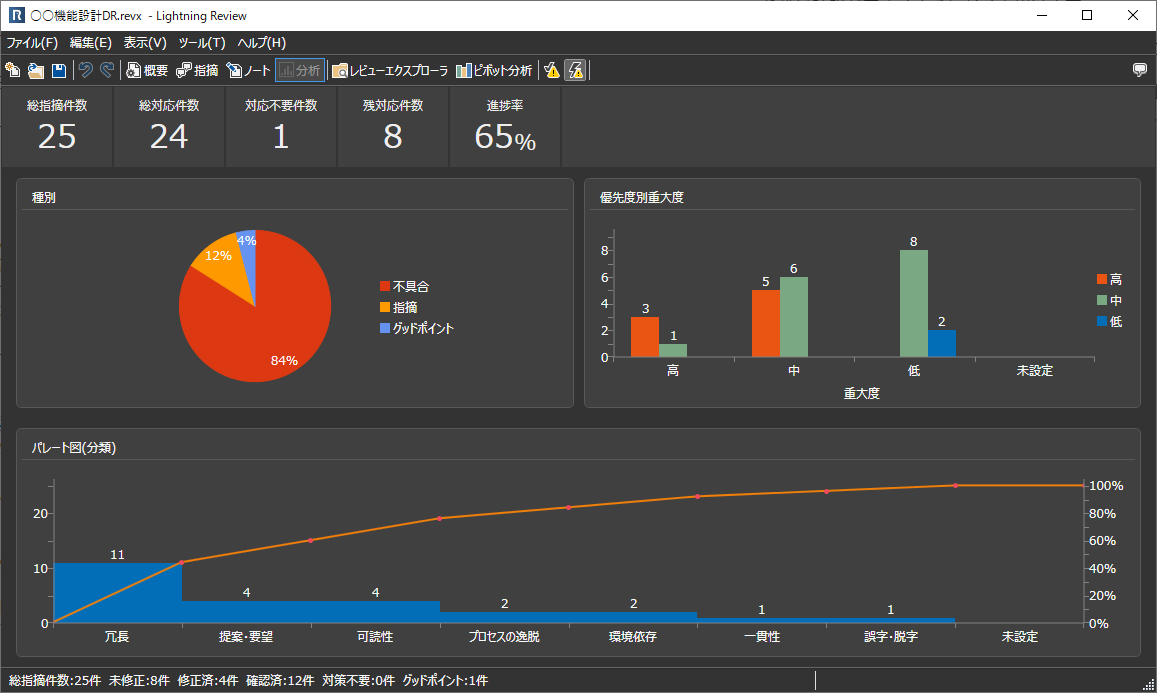Open the ファイル(F) menu
Viewport: 1157px width, 693px height.
[32, 43]
